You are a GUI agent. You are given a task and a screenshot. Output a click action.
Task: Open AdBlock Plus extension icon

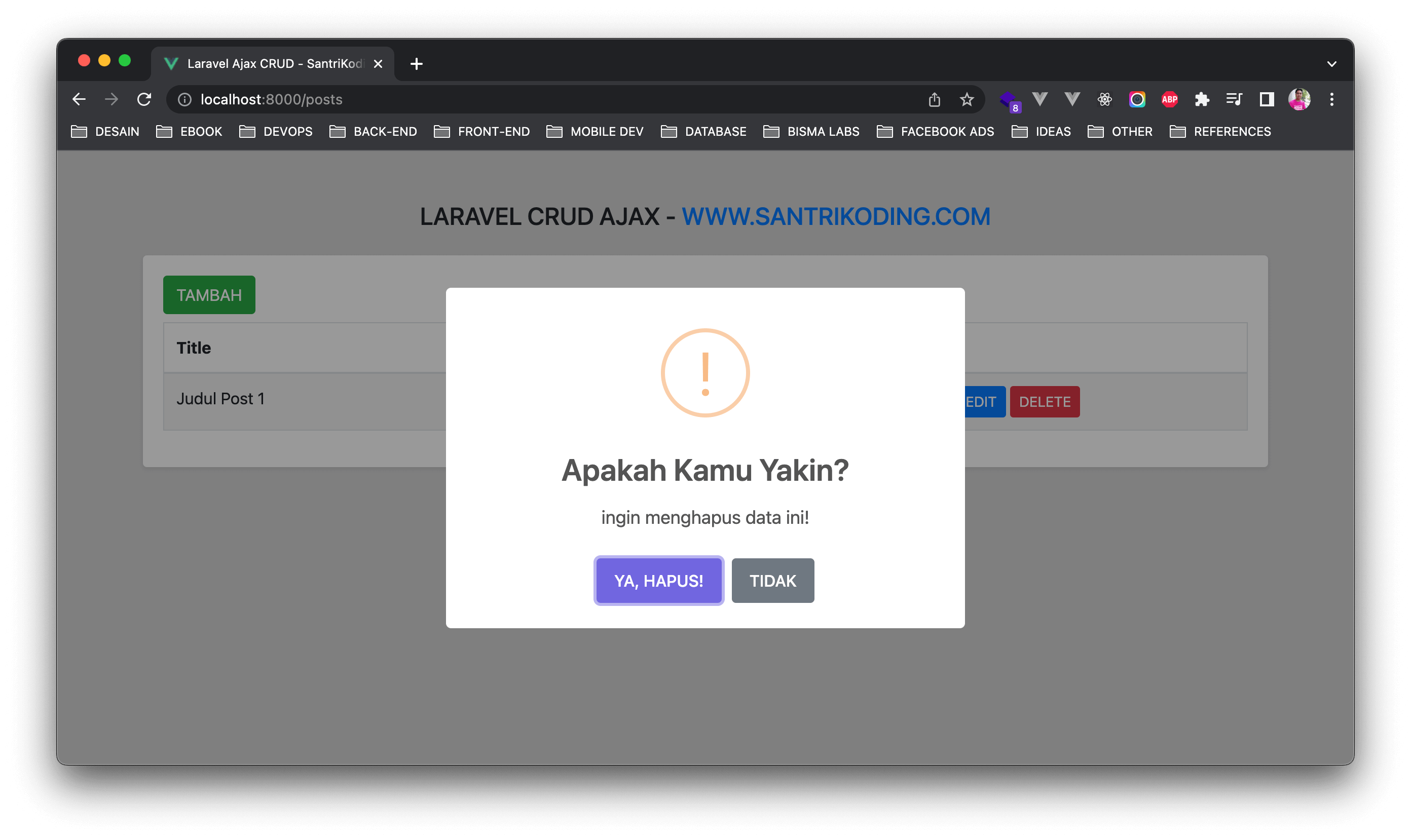click(1169, 100)
